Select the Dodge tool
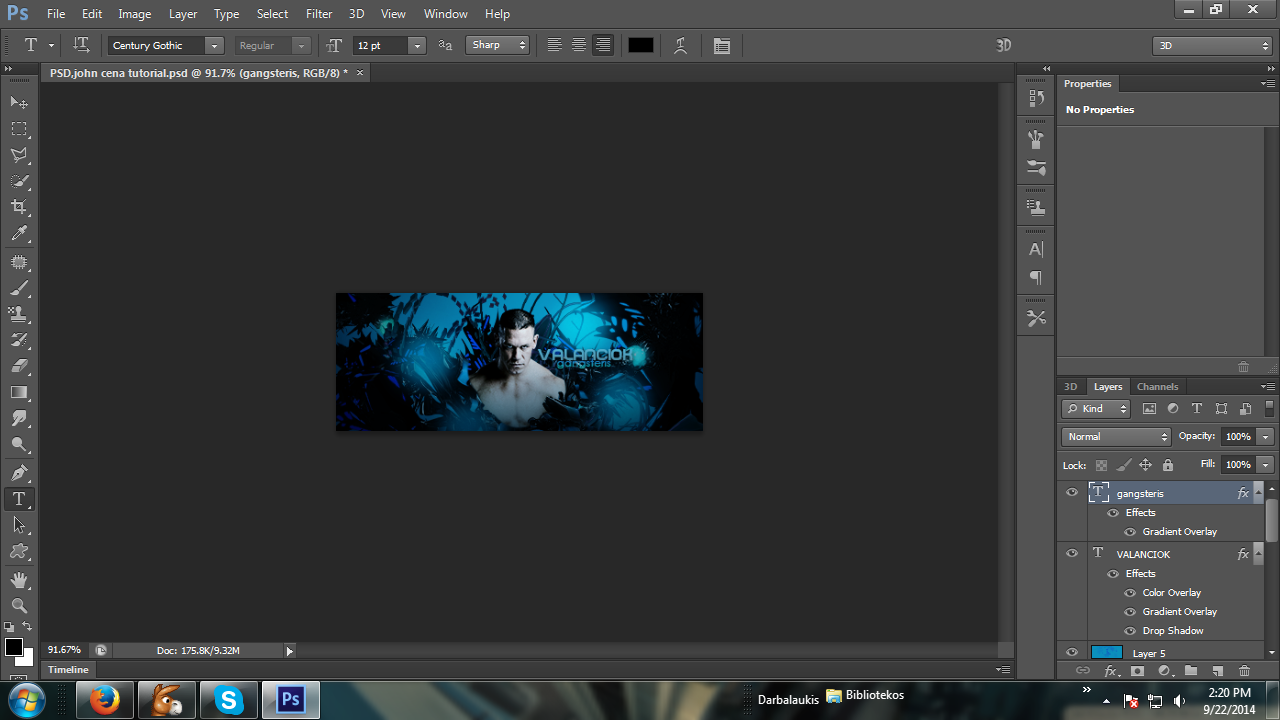The image size is (1280, 720). [19, 445]
